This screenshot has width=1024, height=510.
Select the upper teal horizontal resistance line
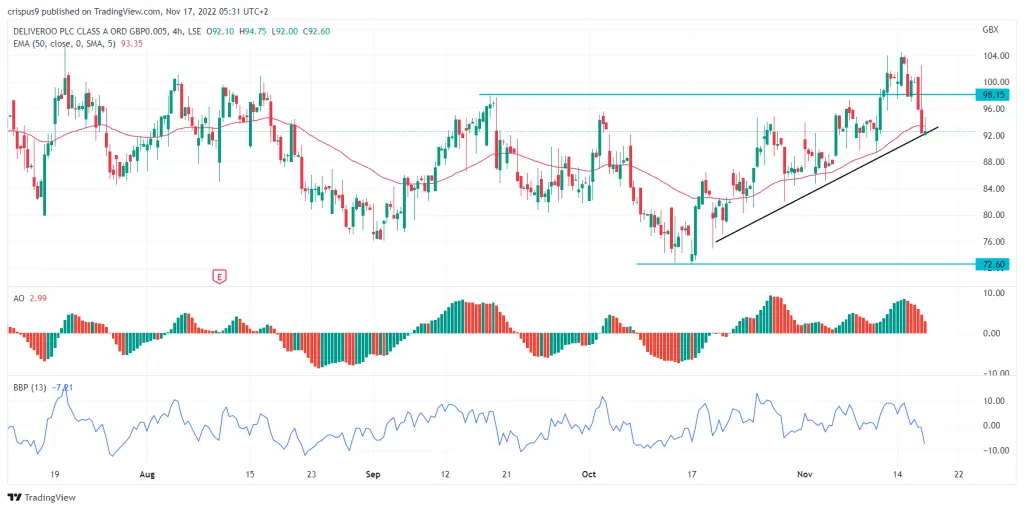pos(726,95)
